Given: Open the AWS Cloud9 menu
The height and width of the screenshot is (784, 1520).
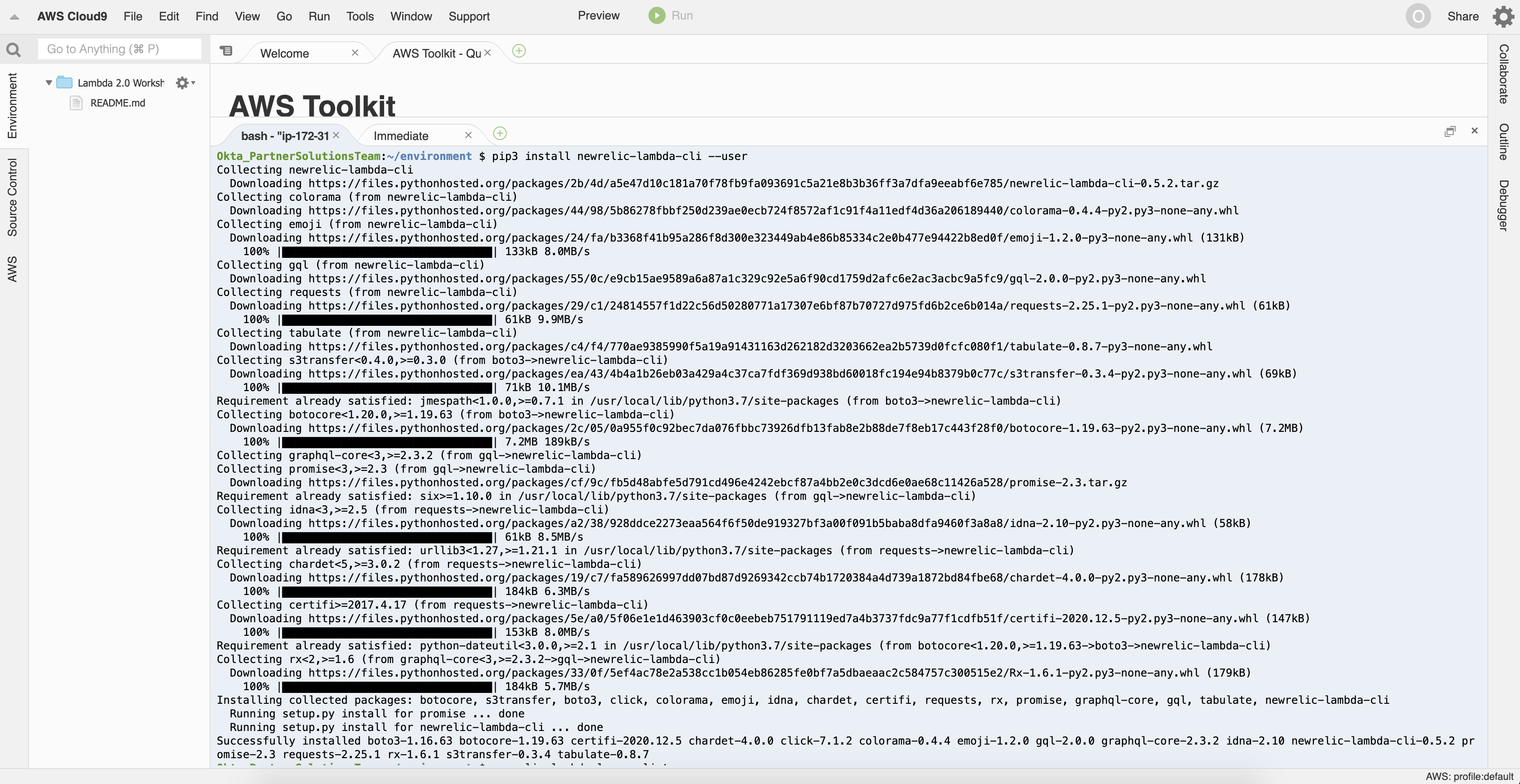Looking at the screenshot, I should click(x=72, y=16).
